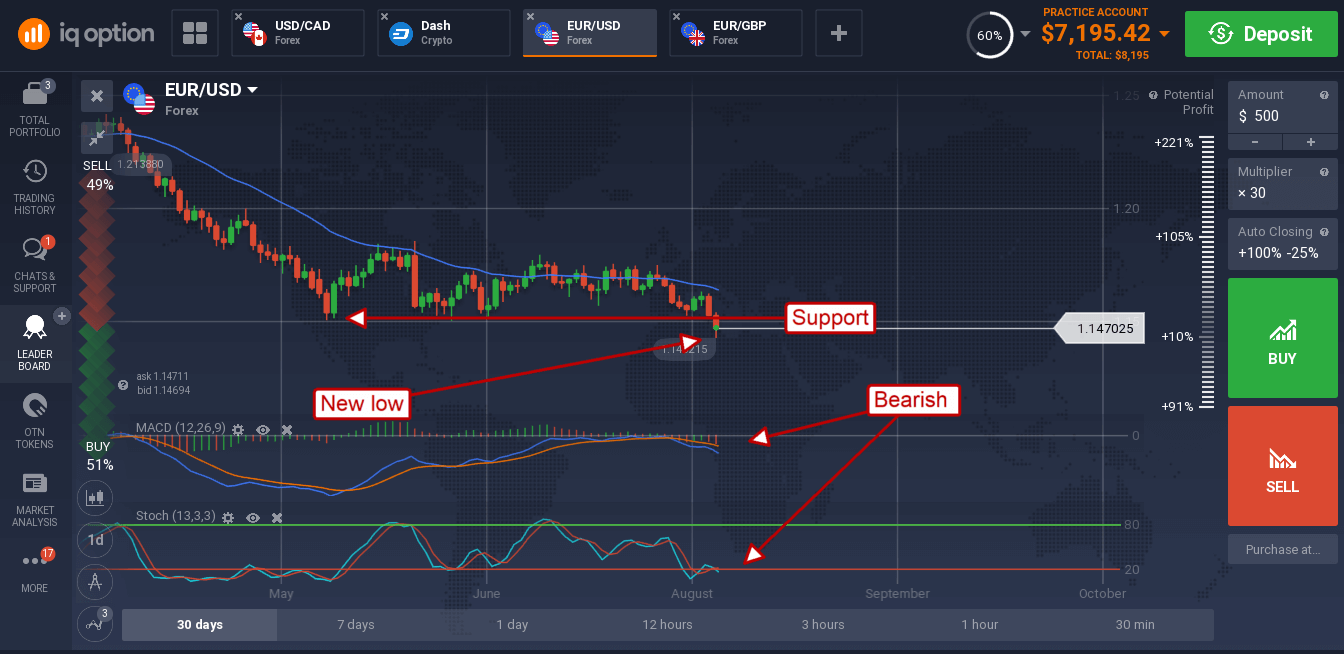This screenshot has width=1344, height=654.
Task: Open the Leader Board panel
Action: [34, 343]
